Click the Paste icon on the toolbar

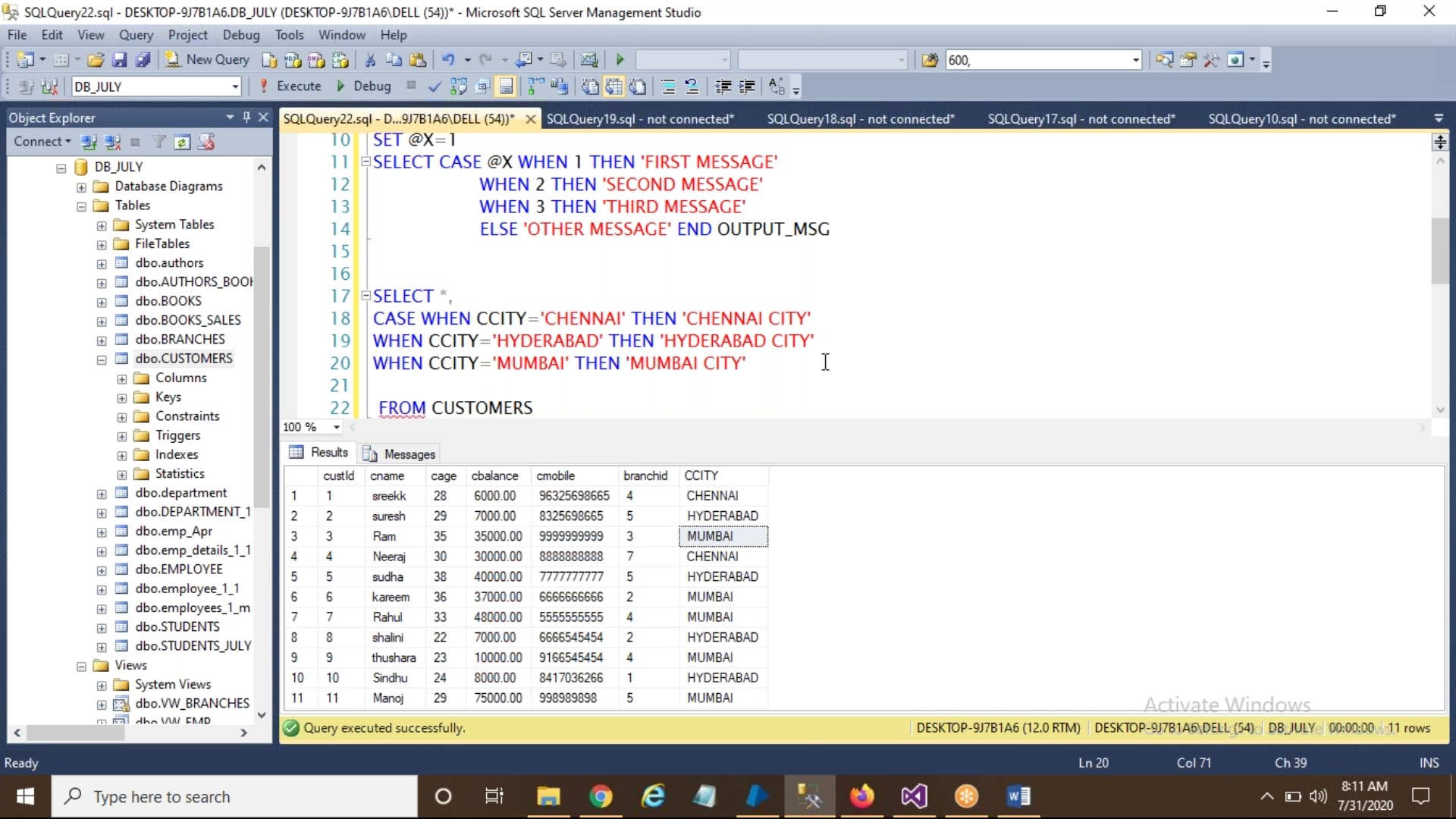419,59
